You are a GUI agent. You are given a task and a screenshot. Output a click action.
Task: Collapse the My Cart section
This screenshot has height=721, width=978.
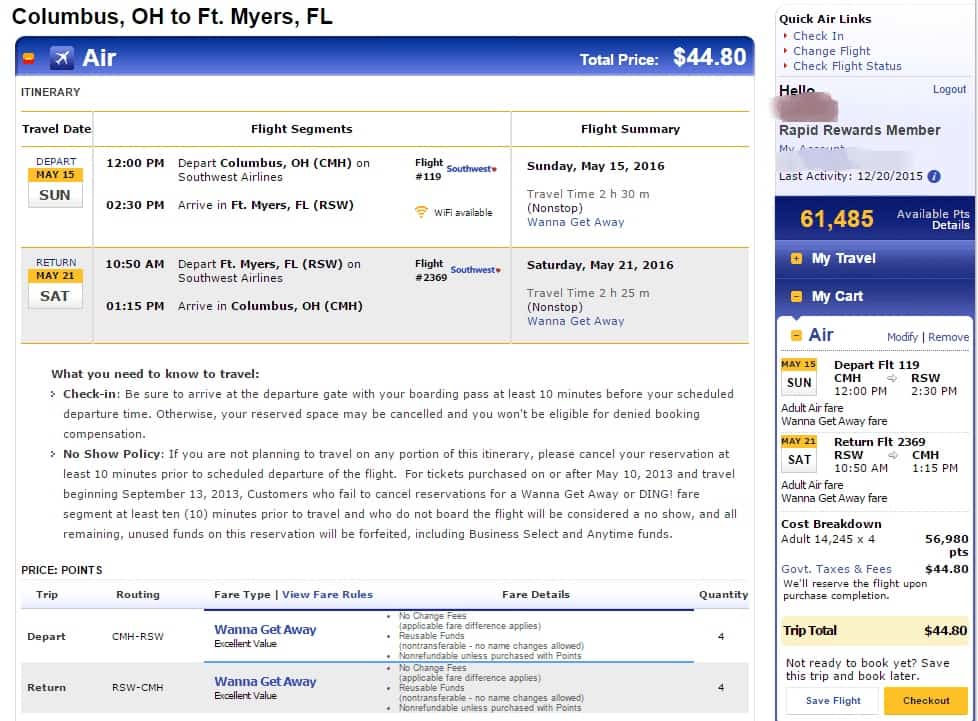(x=796, y=296)
